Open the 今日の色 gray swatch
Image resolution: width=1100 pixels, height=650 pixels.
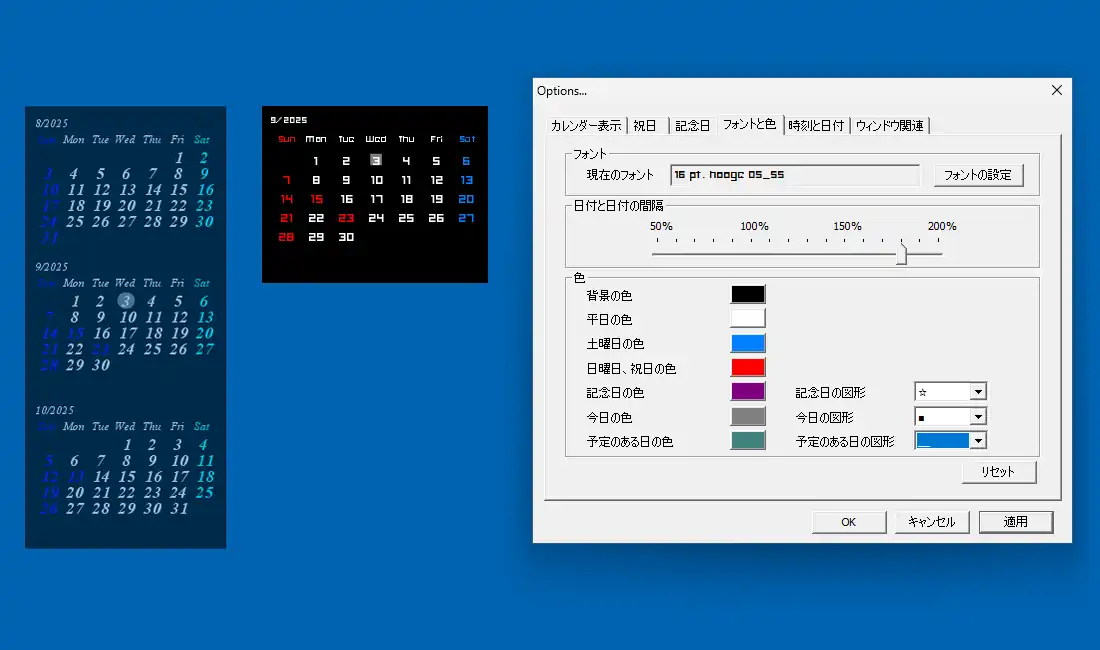click(x=748, y=417)
